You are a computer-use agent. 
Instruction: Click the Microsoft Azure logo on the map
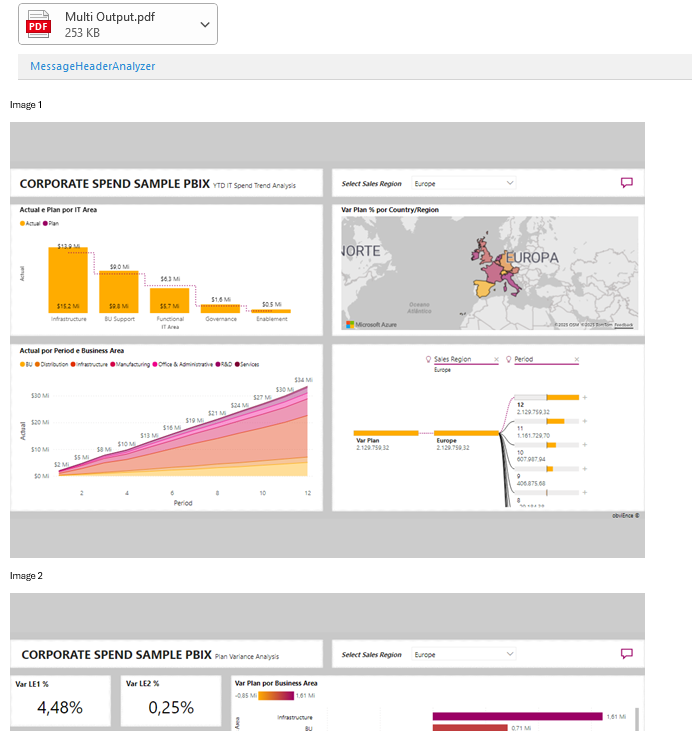coord(371,324)
